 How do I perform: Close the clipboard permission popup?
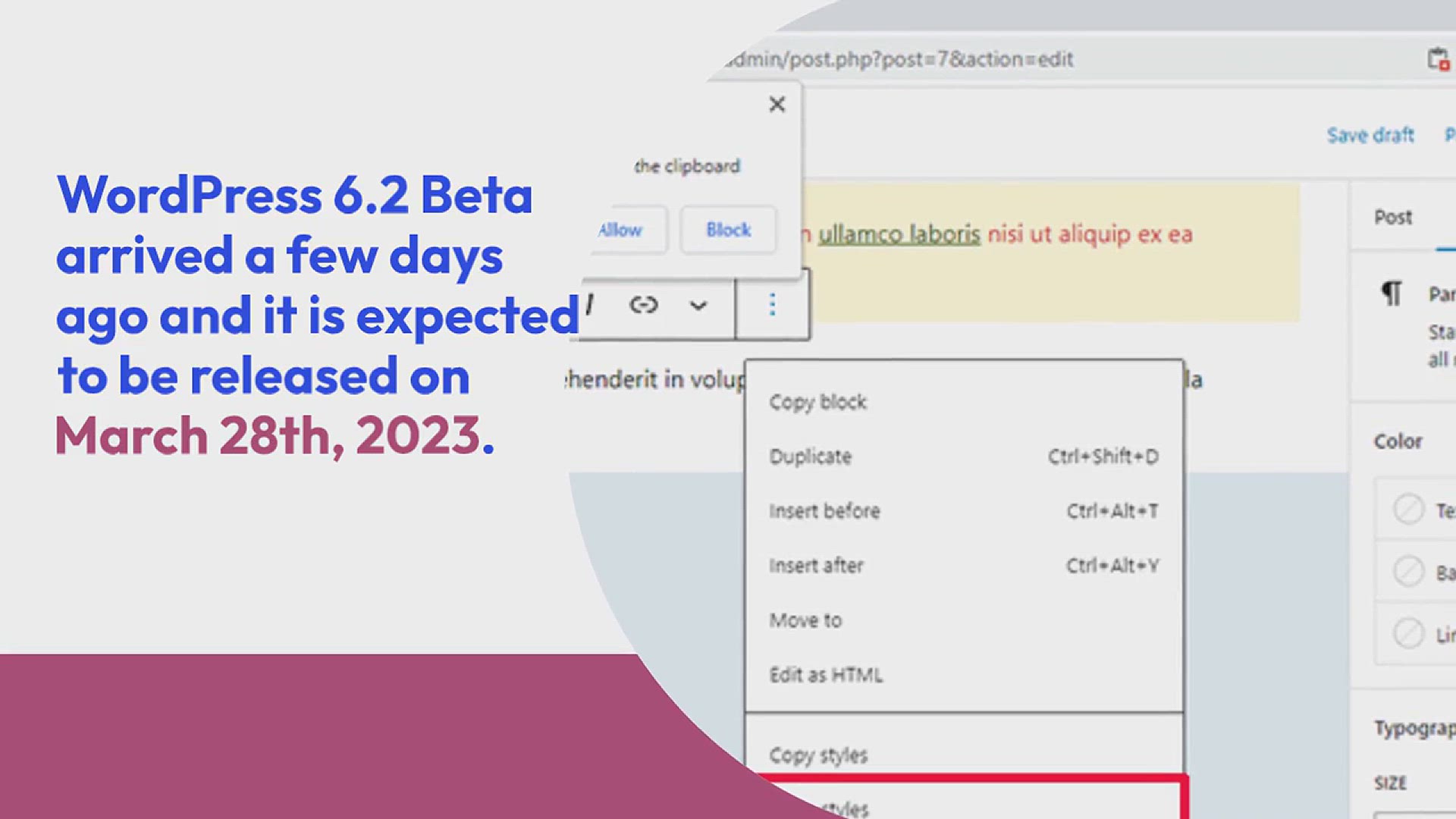[x=777, y=104]
